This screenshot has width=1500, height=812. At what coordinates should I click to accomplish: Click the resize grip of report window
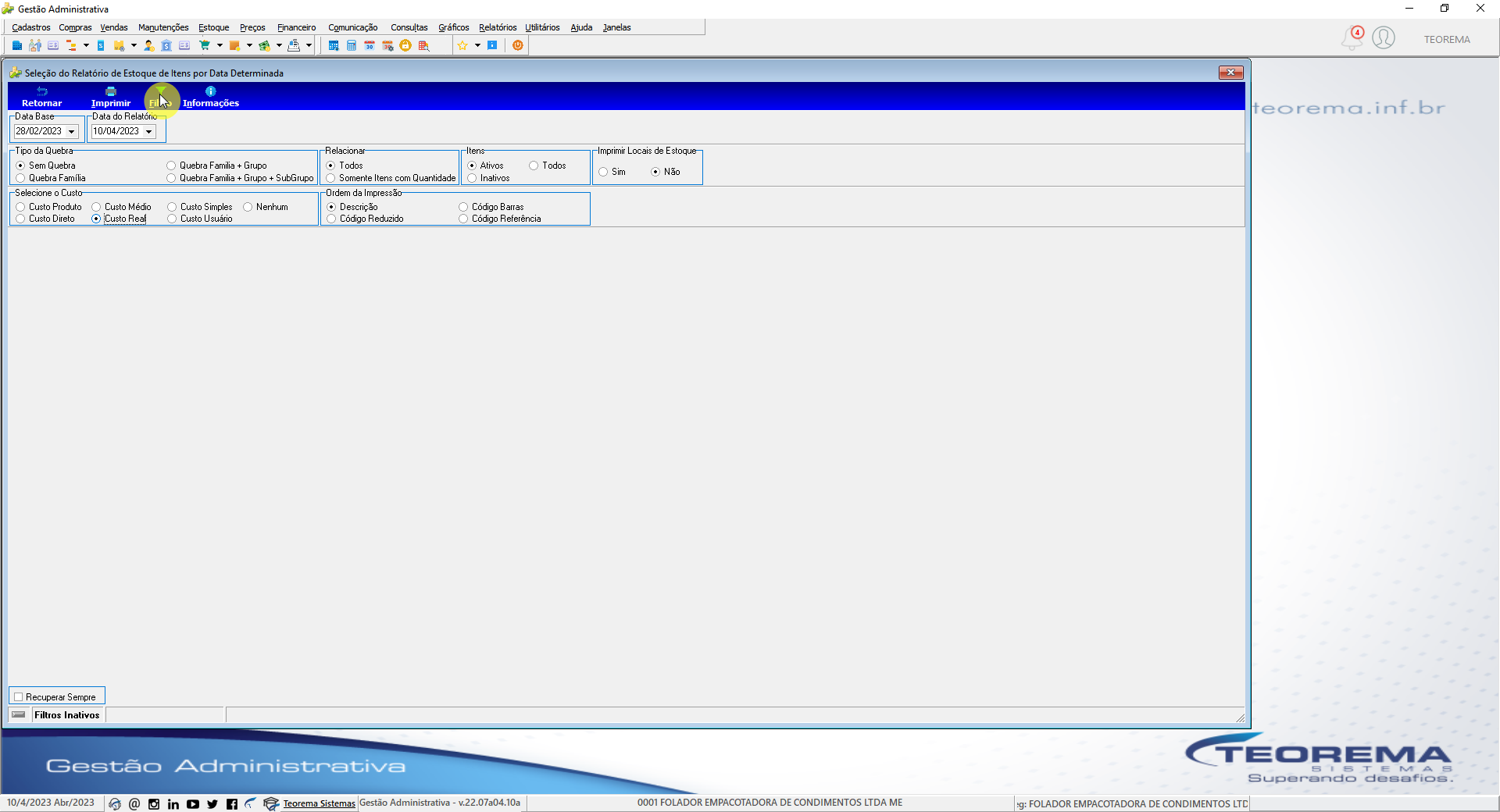[1240, 718]
